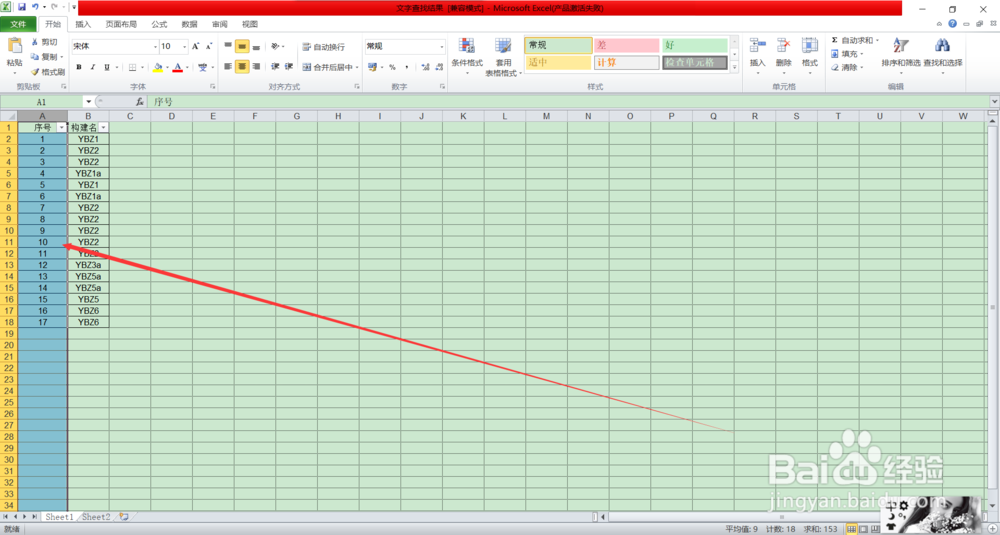This screenshot has height=535, width=1000.
Task: Click the Format Painter (格式刷) brush
Action: (x=35, y=72)
